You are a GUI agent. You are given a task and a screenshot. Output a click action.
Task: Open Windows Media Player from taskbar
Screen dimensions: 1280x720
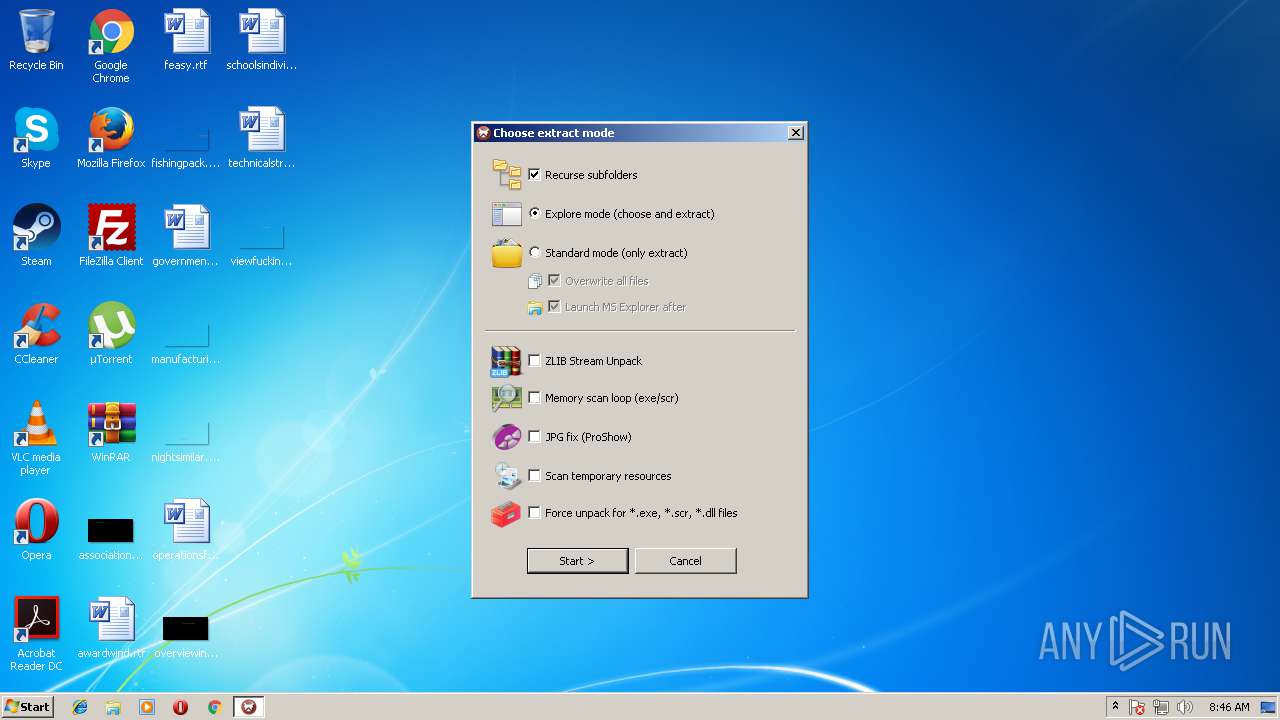point(147,707)
